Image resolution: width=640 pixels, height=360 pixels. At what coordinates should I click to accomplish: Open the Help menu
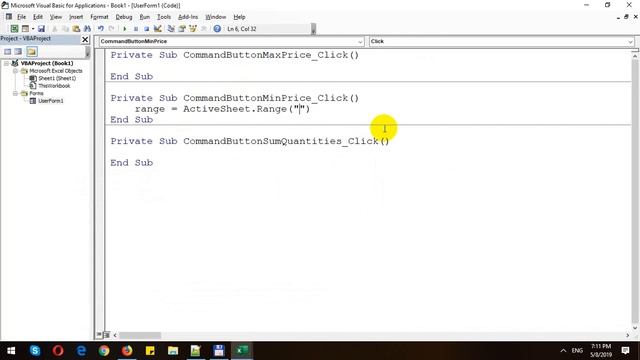pyautogui.click(x=239, y=17)
